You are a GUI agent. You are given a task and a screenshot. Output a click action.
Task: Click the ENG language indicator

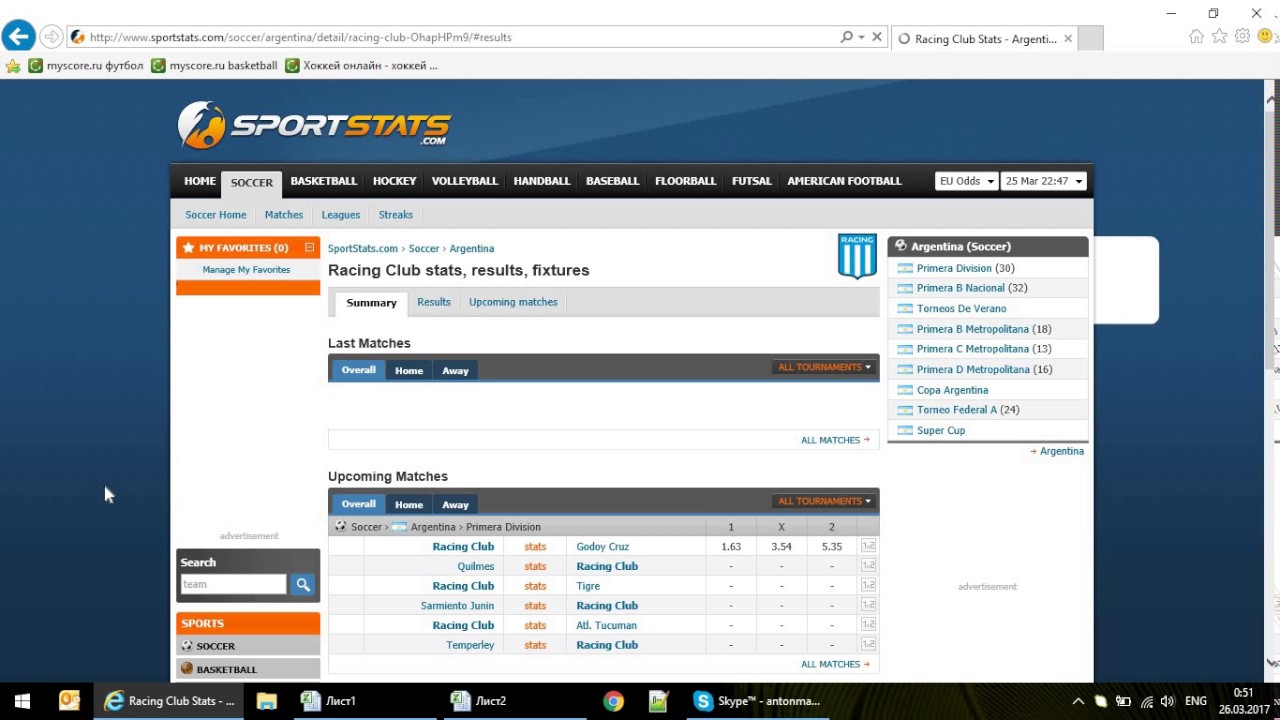pos(1195,701)
